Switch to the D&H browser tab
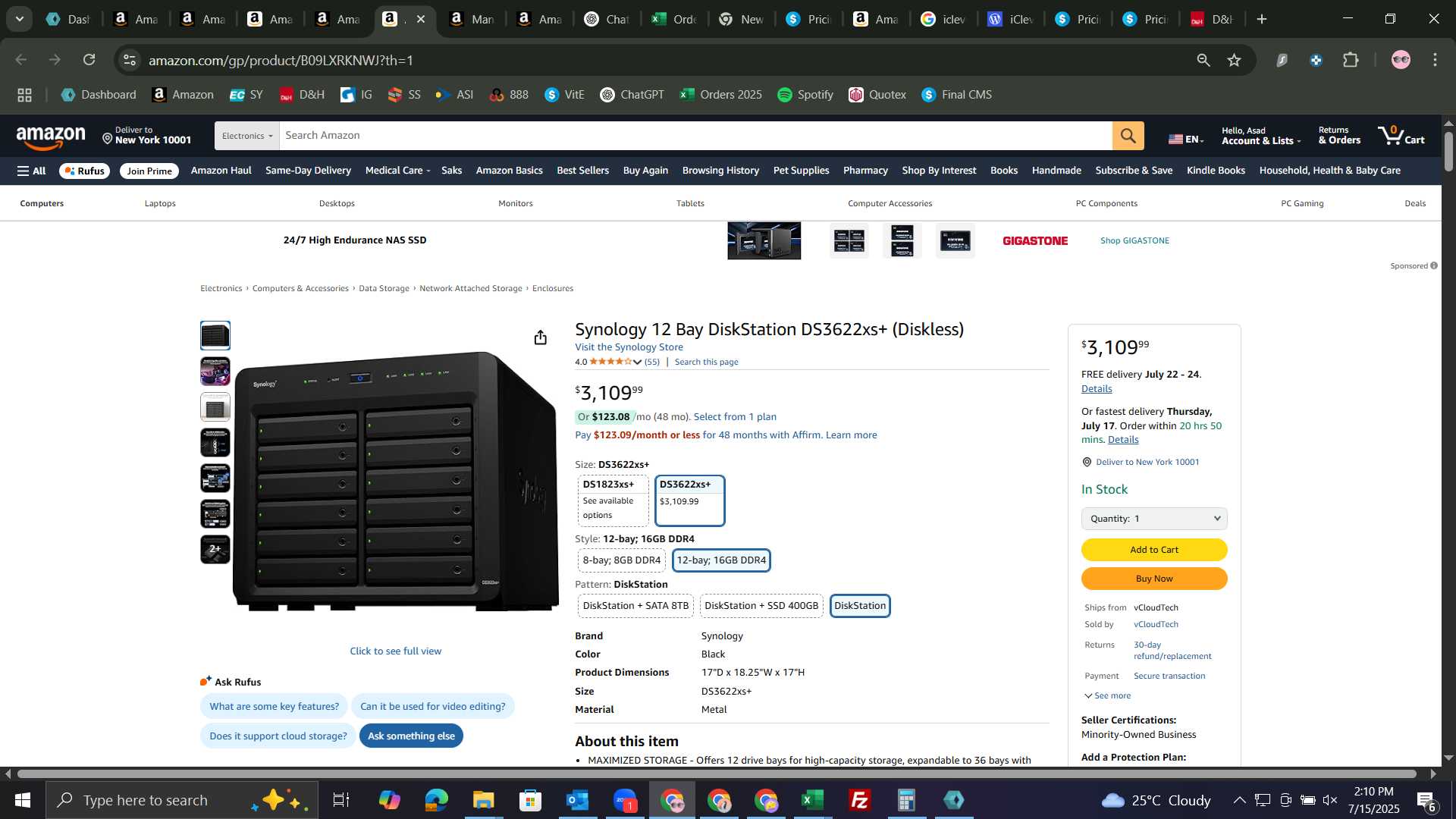Screen dimensions: 1456x819 [1211, 19]
